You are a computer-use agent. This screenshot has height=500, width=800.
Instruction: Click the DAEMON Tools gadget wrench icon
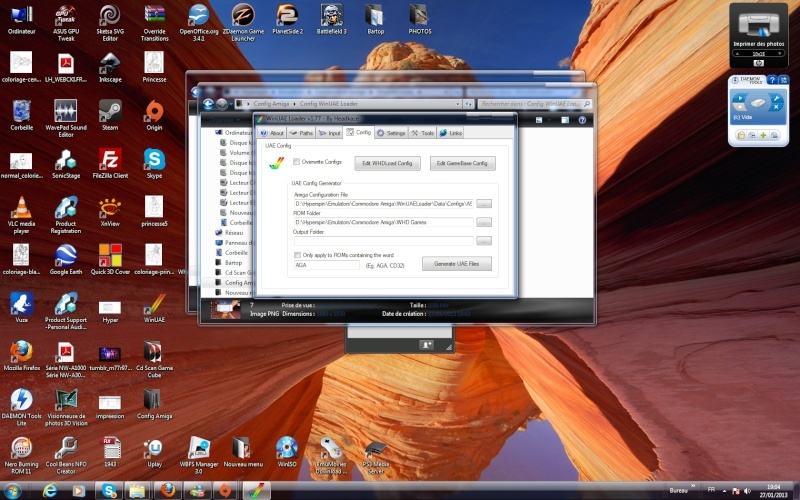coord(776,98)
